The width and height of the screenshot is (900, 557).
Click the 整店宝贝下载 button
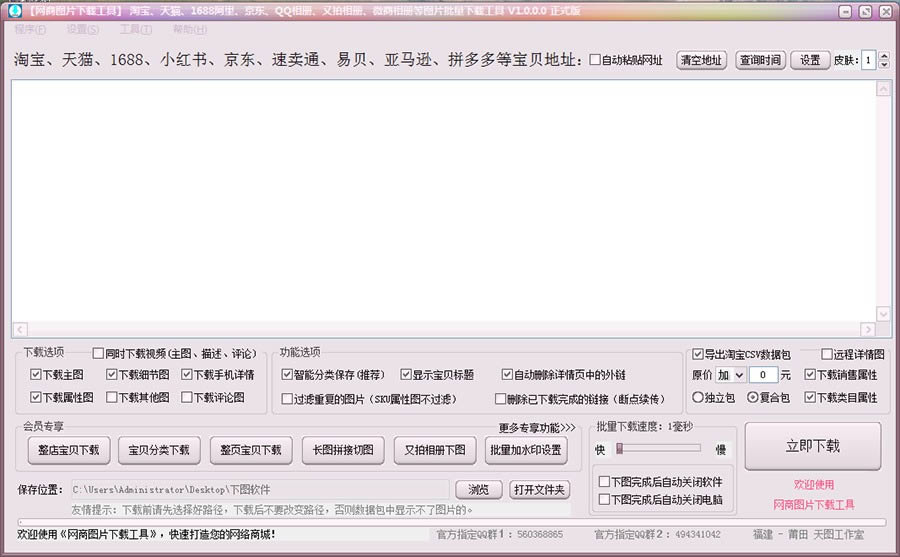69,450
